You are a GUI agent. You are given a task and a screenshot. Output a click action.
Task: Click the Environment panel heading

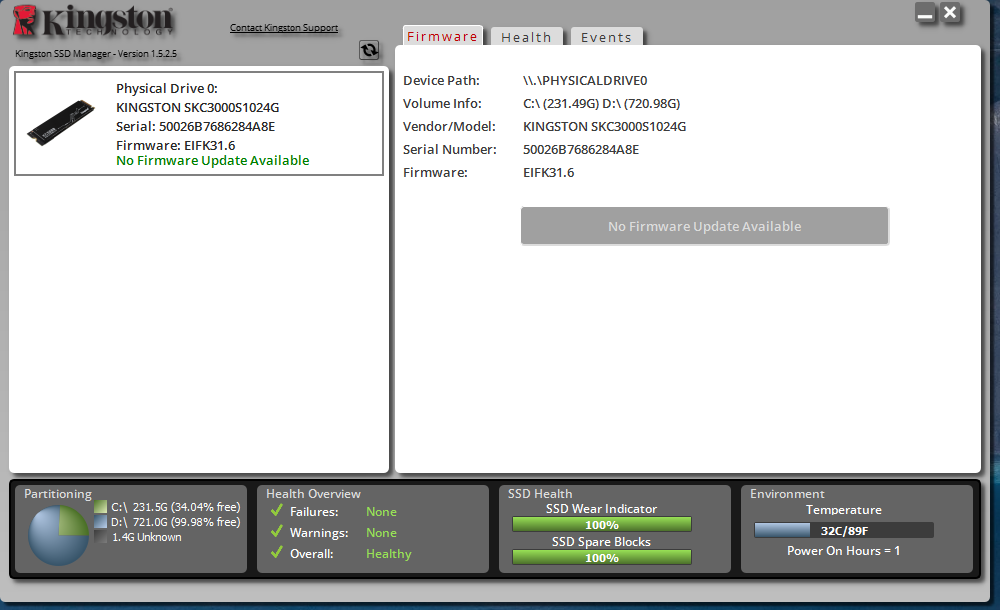tap(787, 494)
